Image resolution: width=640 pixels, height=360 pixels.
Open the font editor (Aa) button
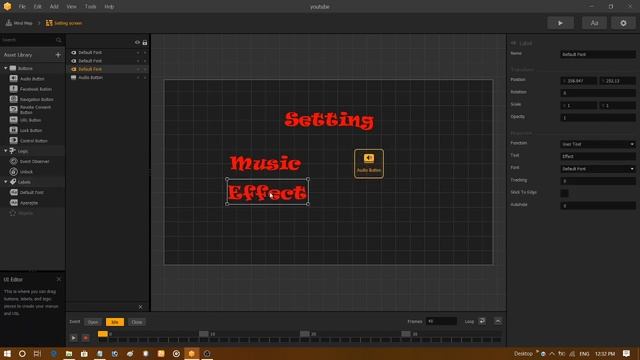click(594, 23)
